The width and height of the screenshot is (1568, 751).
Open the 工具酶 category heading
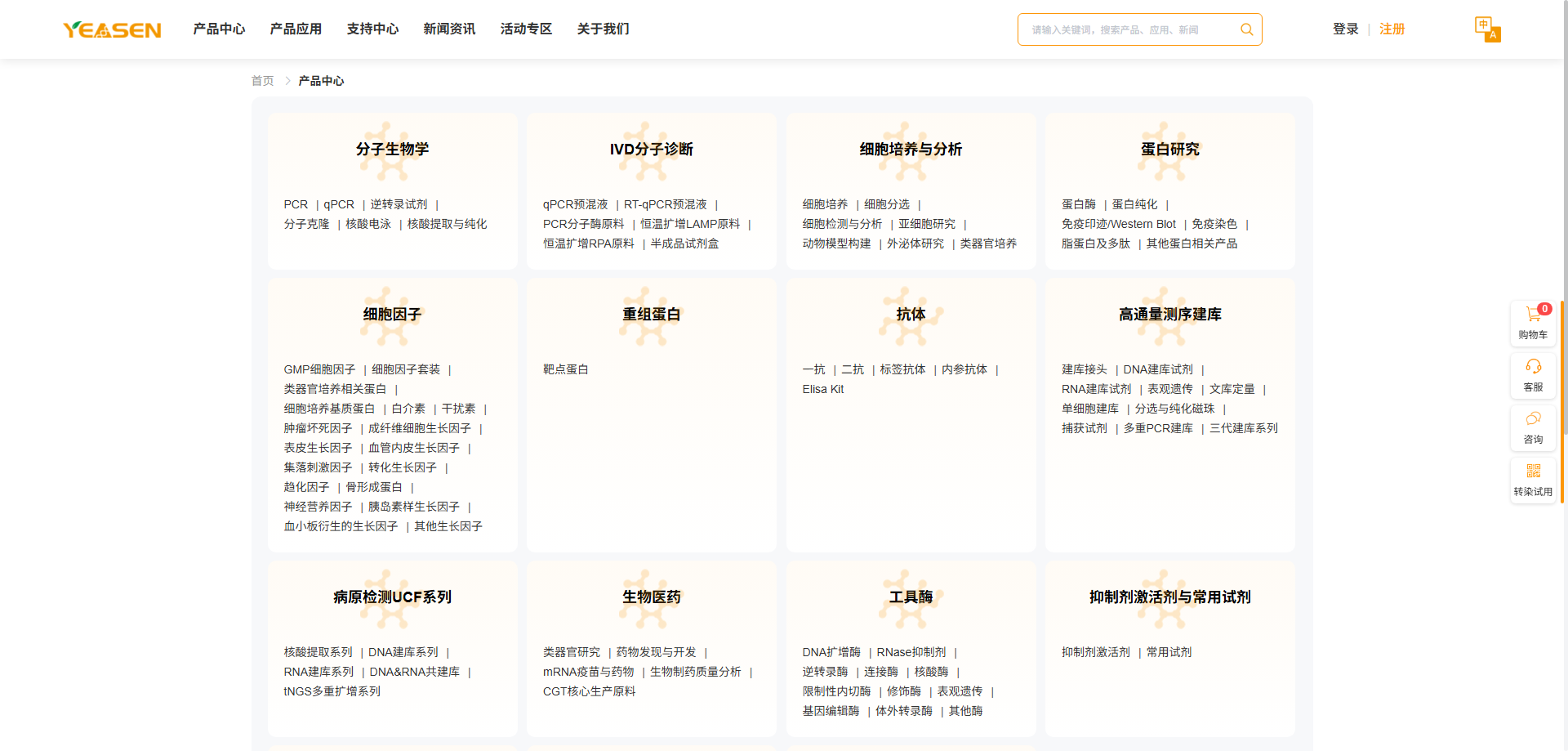(911, 597)
